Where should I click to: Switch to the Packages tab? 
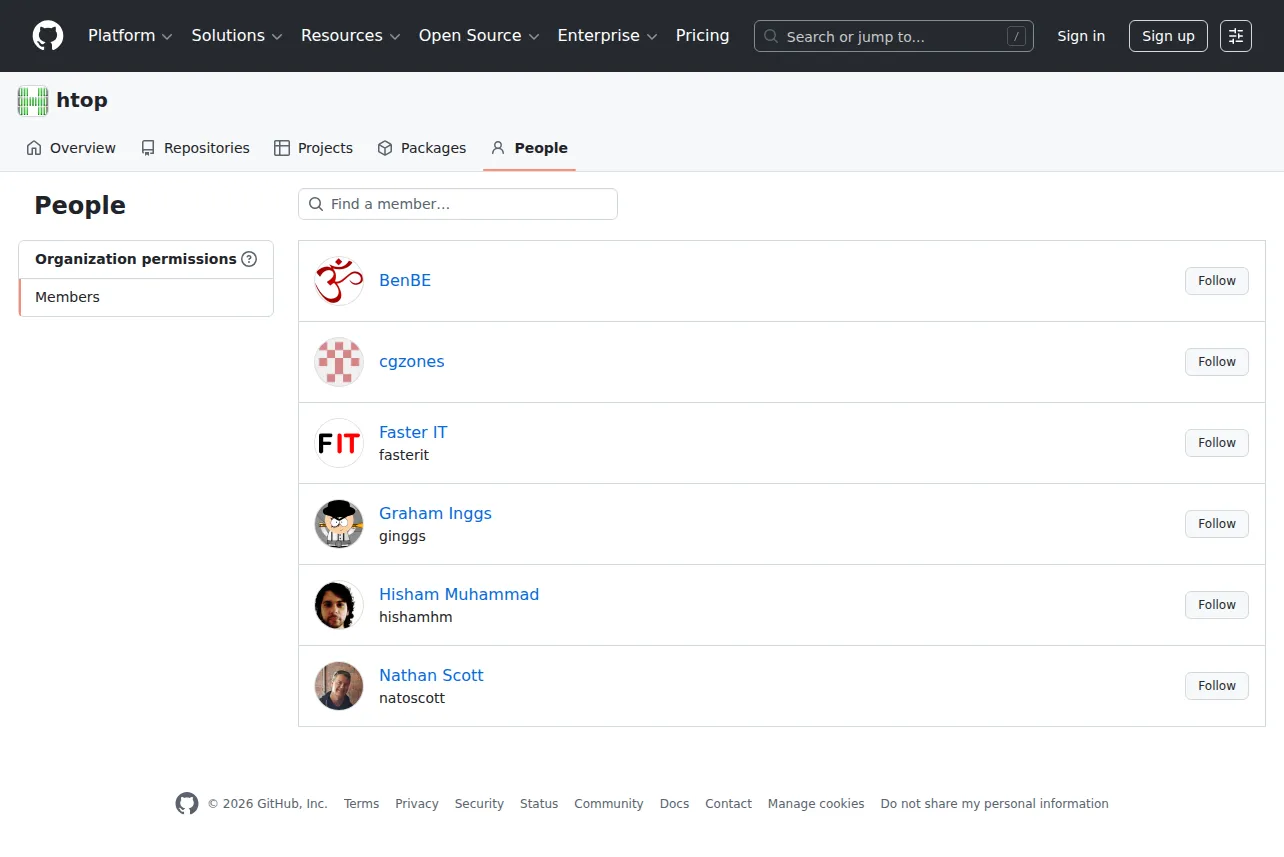(422, 148)
